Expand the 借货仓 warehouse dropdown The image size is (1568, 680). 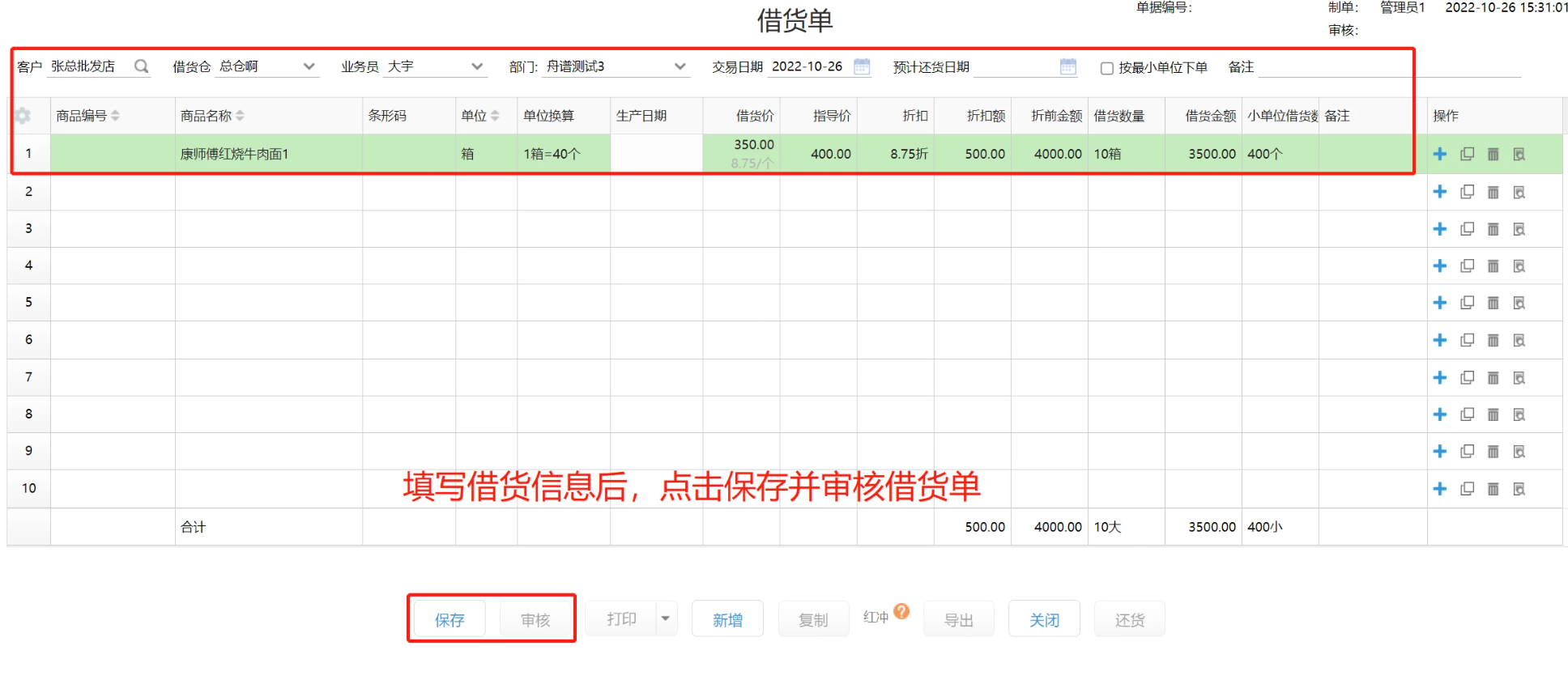point(309,66)
